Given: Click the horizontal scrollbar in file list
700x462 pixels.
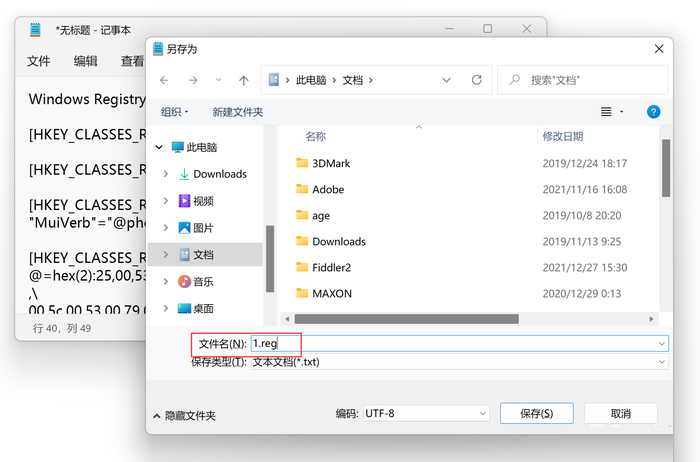Looking at the screenshot, I should 407,319.
